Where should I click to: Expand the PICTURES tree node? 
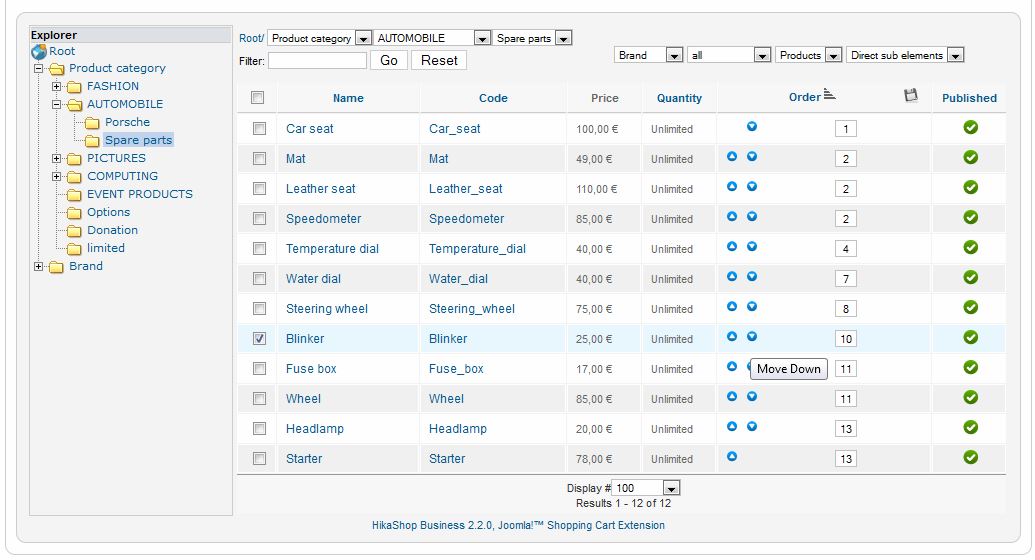(x=57, y=158)
